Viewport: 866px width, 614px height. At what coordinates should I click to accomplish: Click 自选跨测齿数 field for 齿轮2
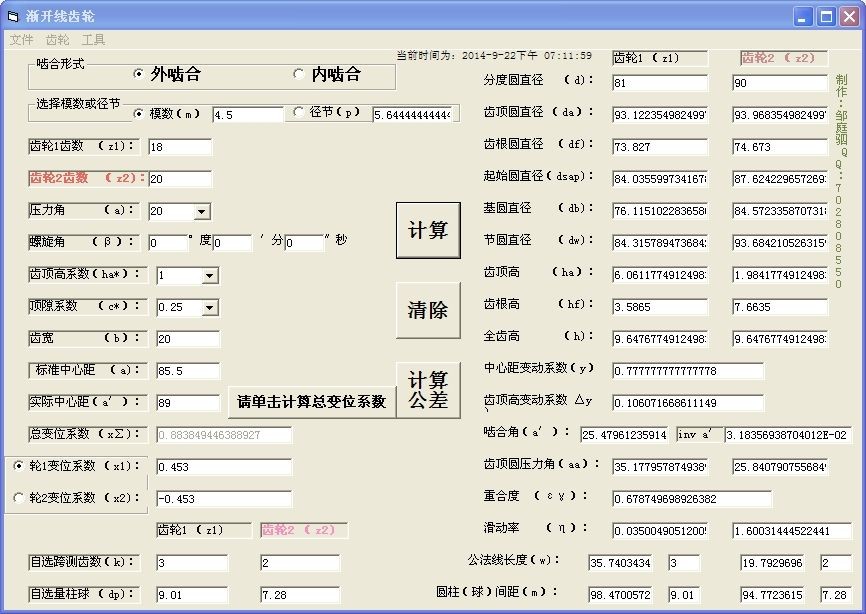click(x=300, y=563)
